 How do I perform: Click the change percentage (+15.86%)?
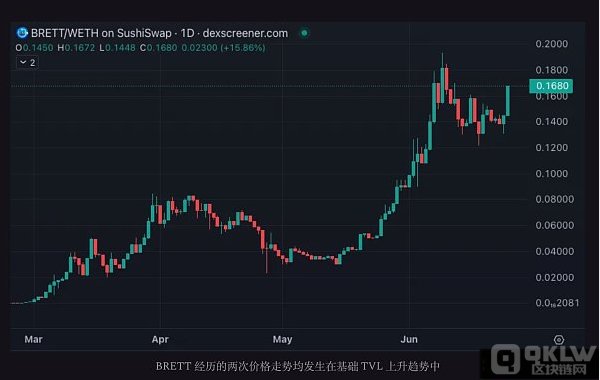pos(242,48)
